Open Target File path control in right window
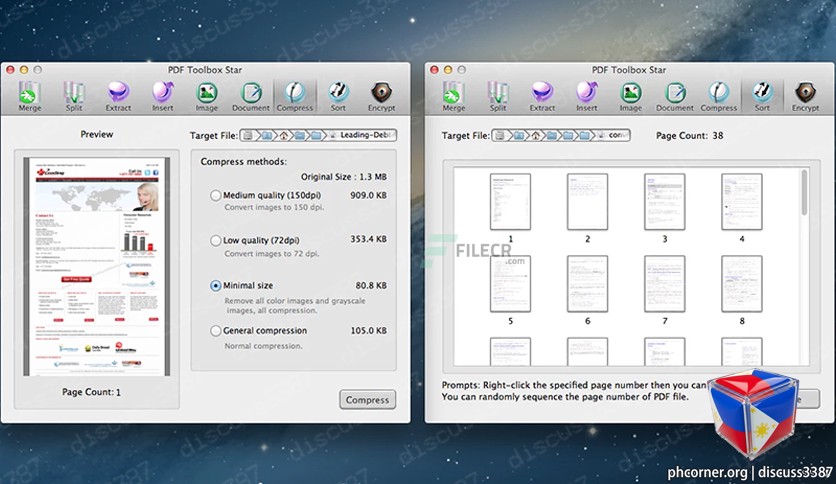This screenshot has width=836, height=484. pyautogui.click(x=561, y=135)
